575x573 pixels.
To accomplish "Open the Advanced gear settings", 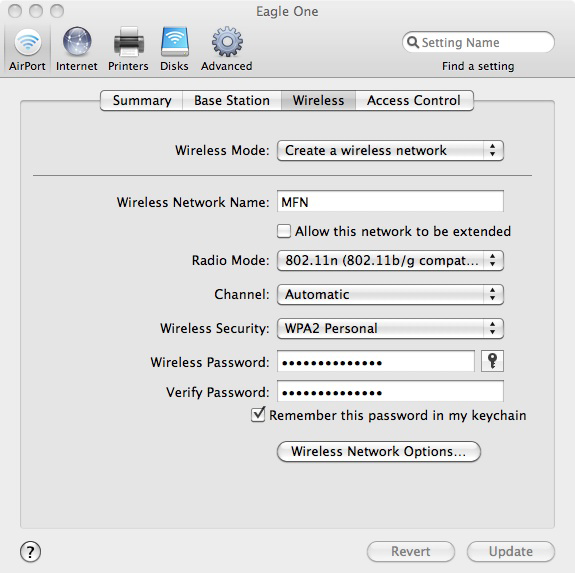I will click(227, 49).
